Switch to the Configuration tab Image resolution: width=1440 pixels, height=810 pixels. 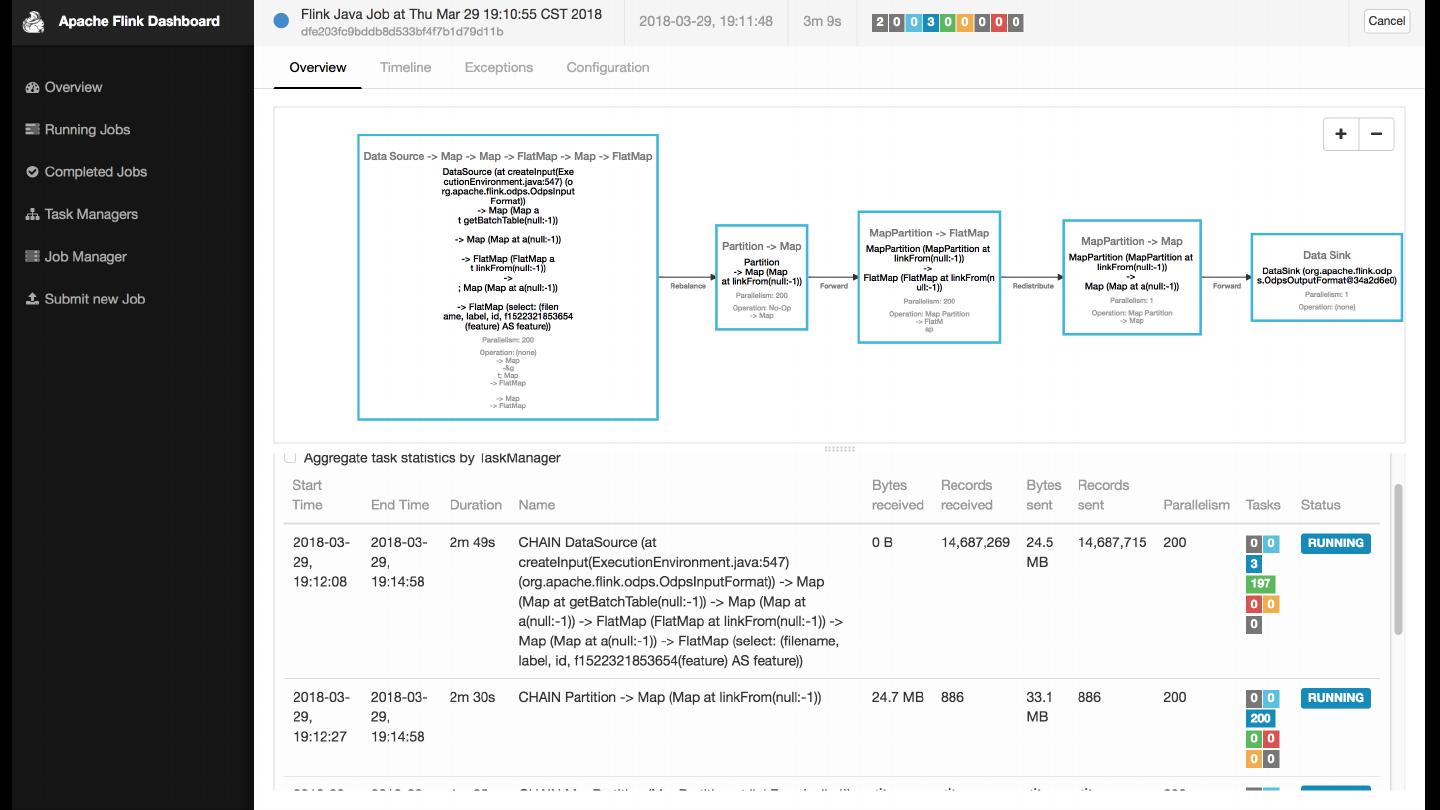(608, 67)
